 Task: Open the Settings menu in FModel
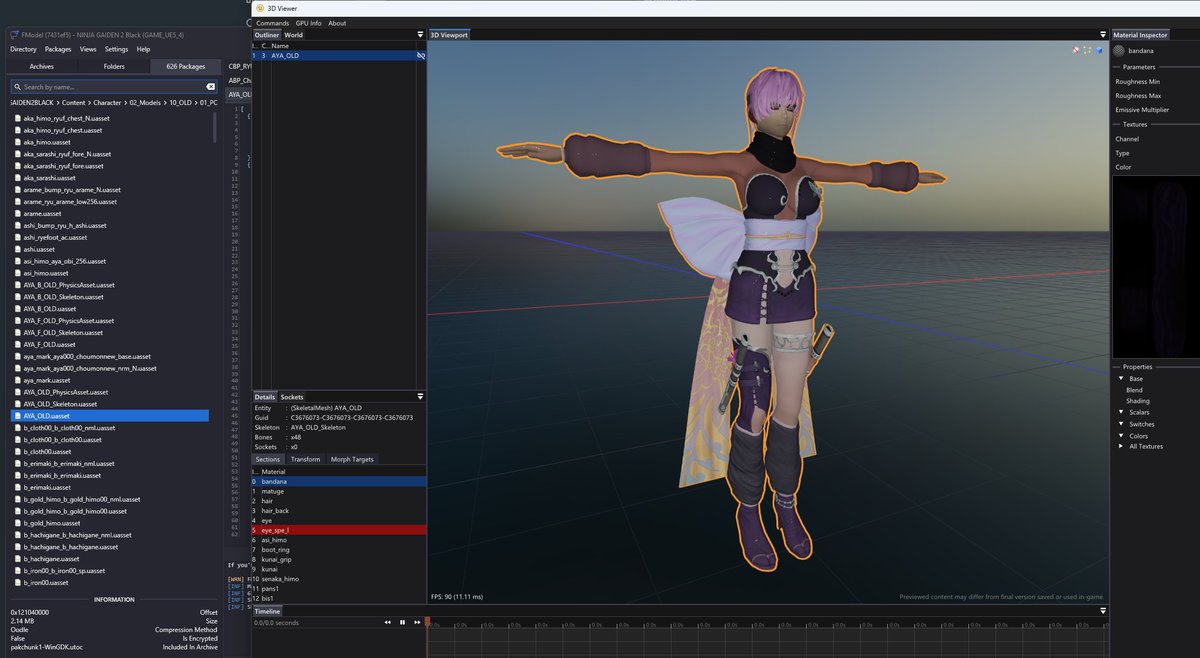(116, 49)
